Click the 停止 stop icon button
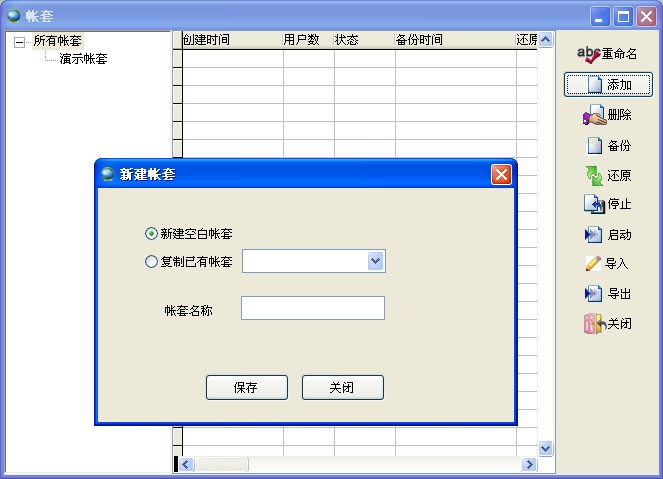This screenshot has width=663, height=479. click(607, 205)
